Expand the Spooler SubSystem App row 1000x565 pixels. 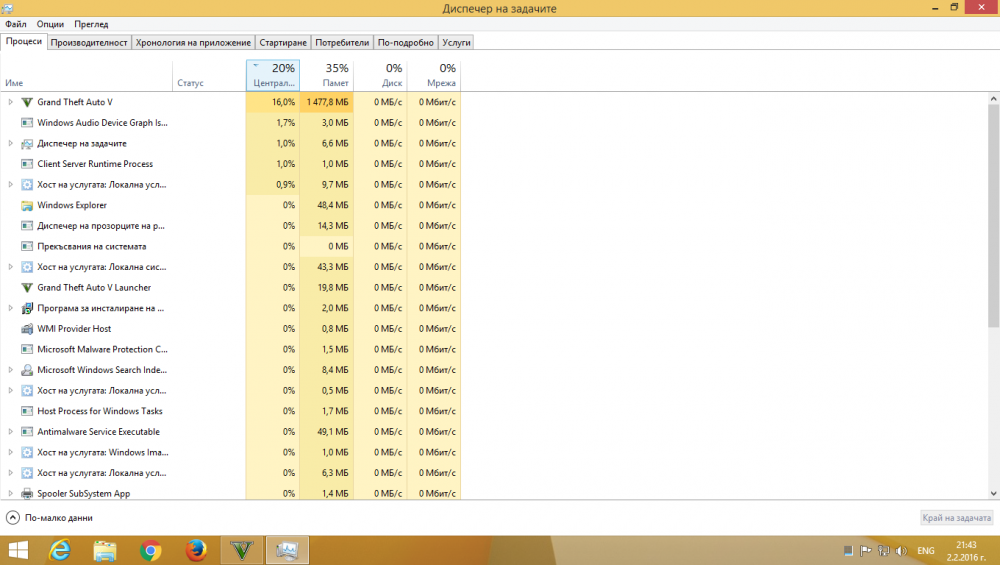(10, 494)
